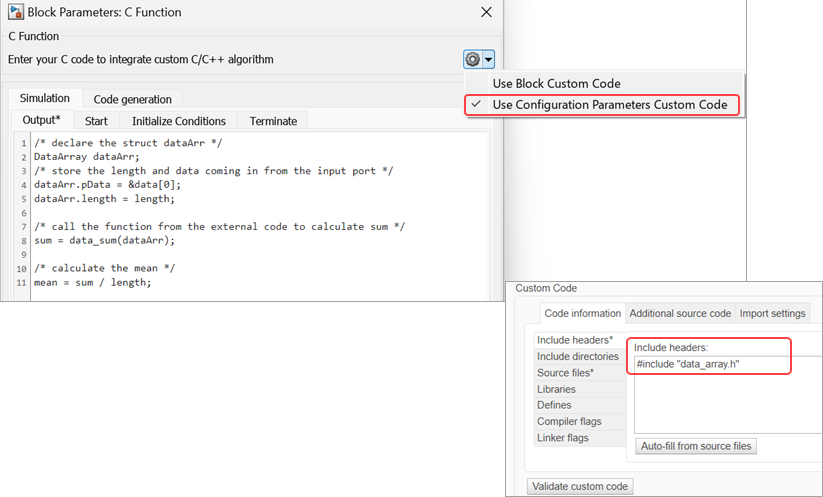The width and height of the screenshot is (823, 497).
Task: Click the Code information tab
Action: (582, 314)
